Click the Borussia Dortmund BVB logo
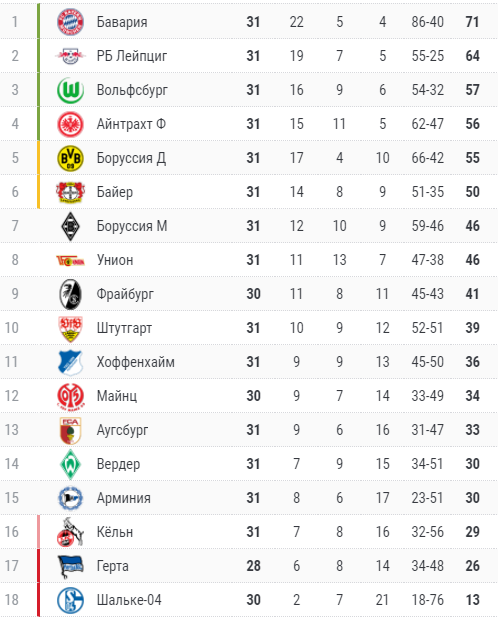The width and height of the screenshot is (498, 622). (x=70, y=158)
